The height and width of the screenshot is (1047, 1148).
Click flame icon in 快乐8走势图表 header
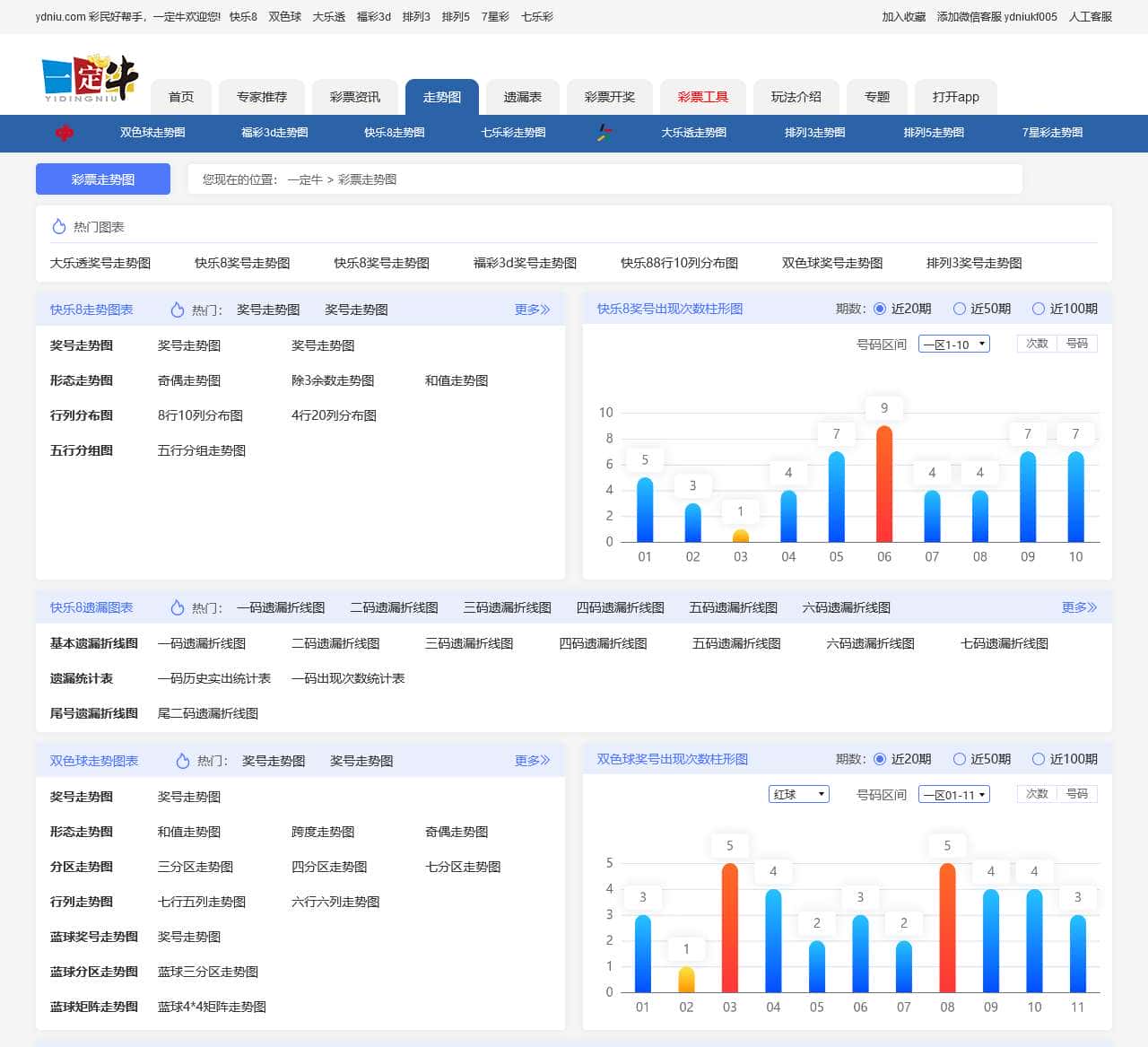[178, 310]
